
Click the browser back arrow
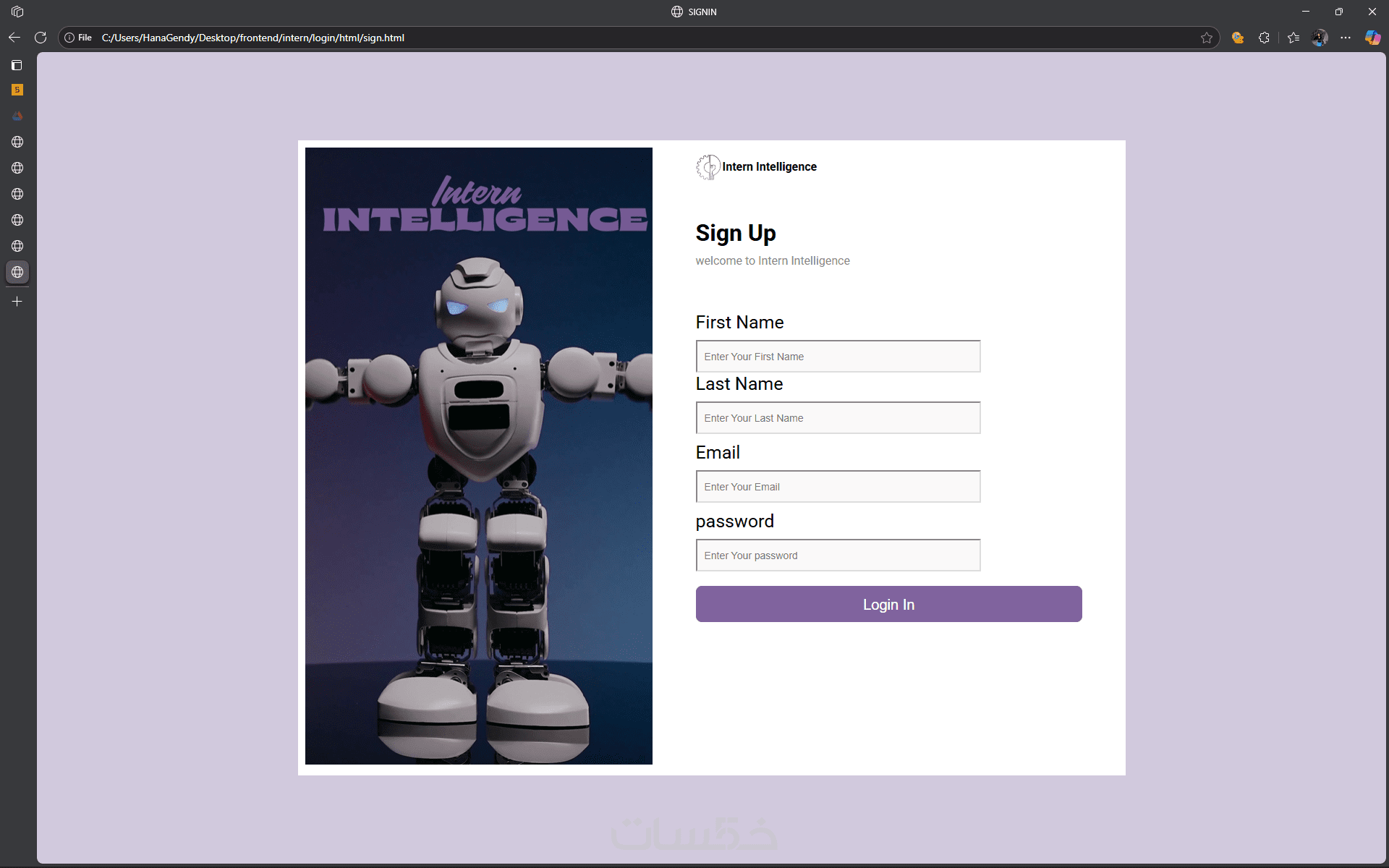(14, 38)
